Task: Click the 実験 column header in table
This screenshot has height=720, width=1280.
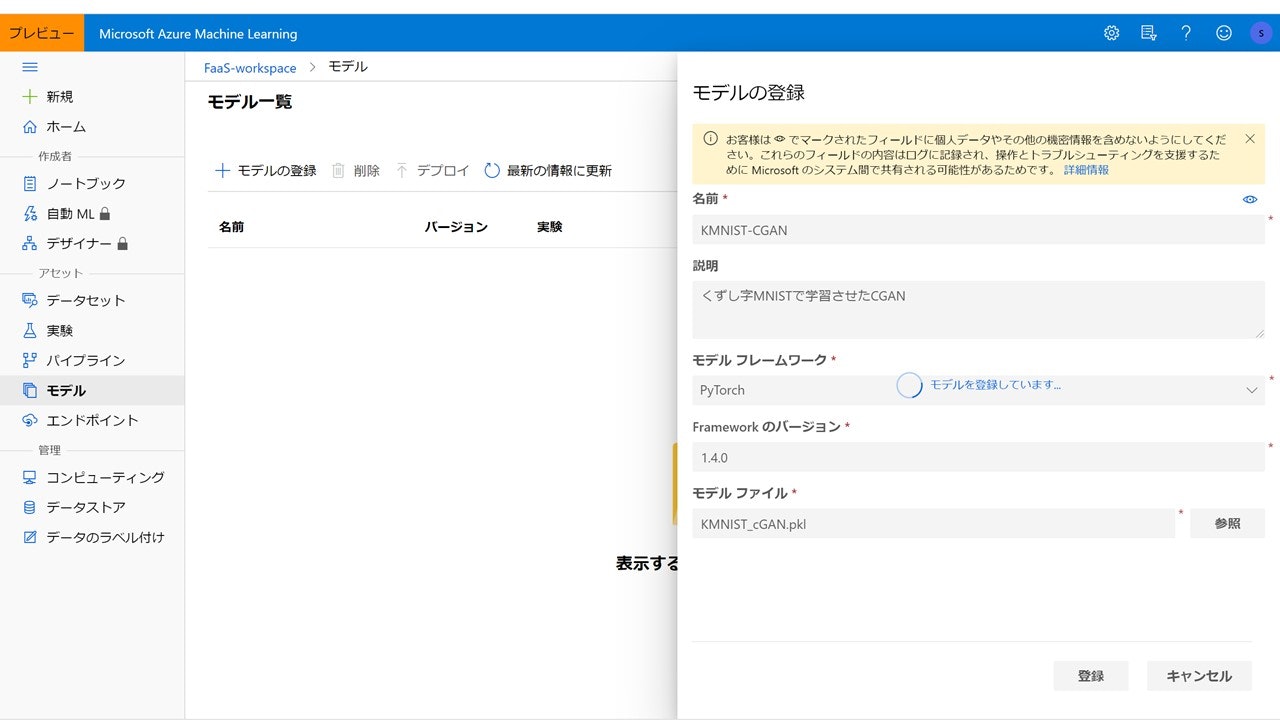Action: (x=549, y=227)
